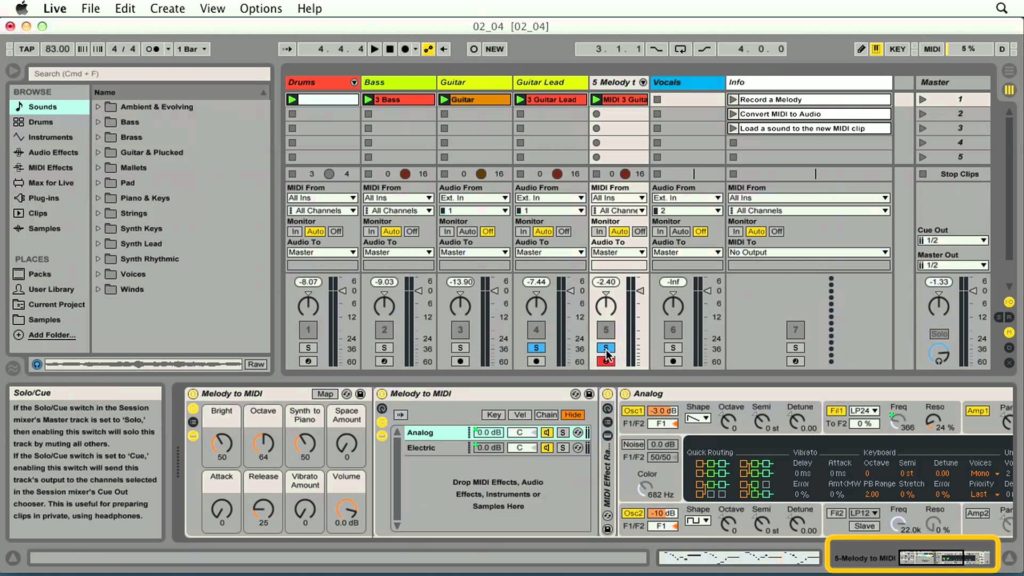Click the NEW button in the transport
1024x576 pixels.
click(493, 48)
